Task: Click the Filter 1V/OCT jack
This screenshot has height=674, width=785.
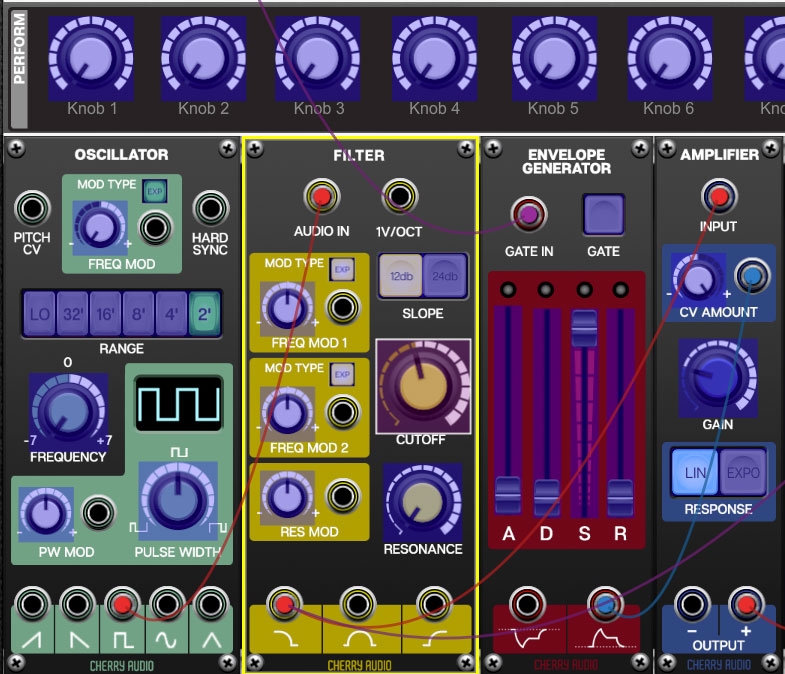Action: coord(400,196)
